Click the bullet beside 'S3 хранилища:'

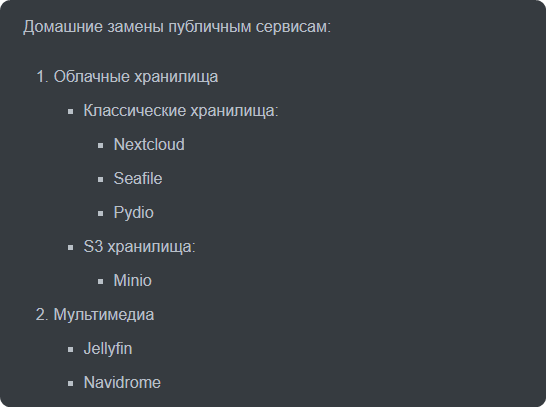(x=71, y=248)
